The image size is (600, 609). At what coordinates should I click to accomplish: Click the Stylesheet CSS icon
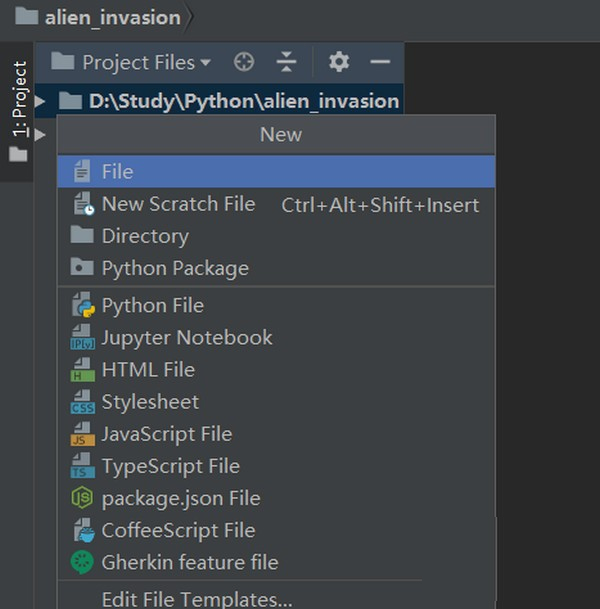coord(82,402)
